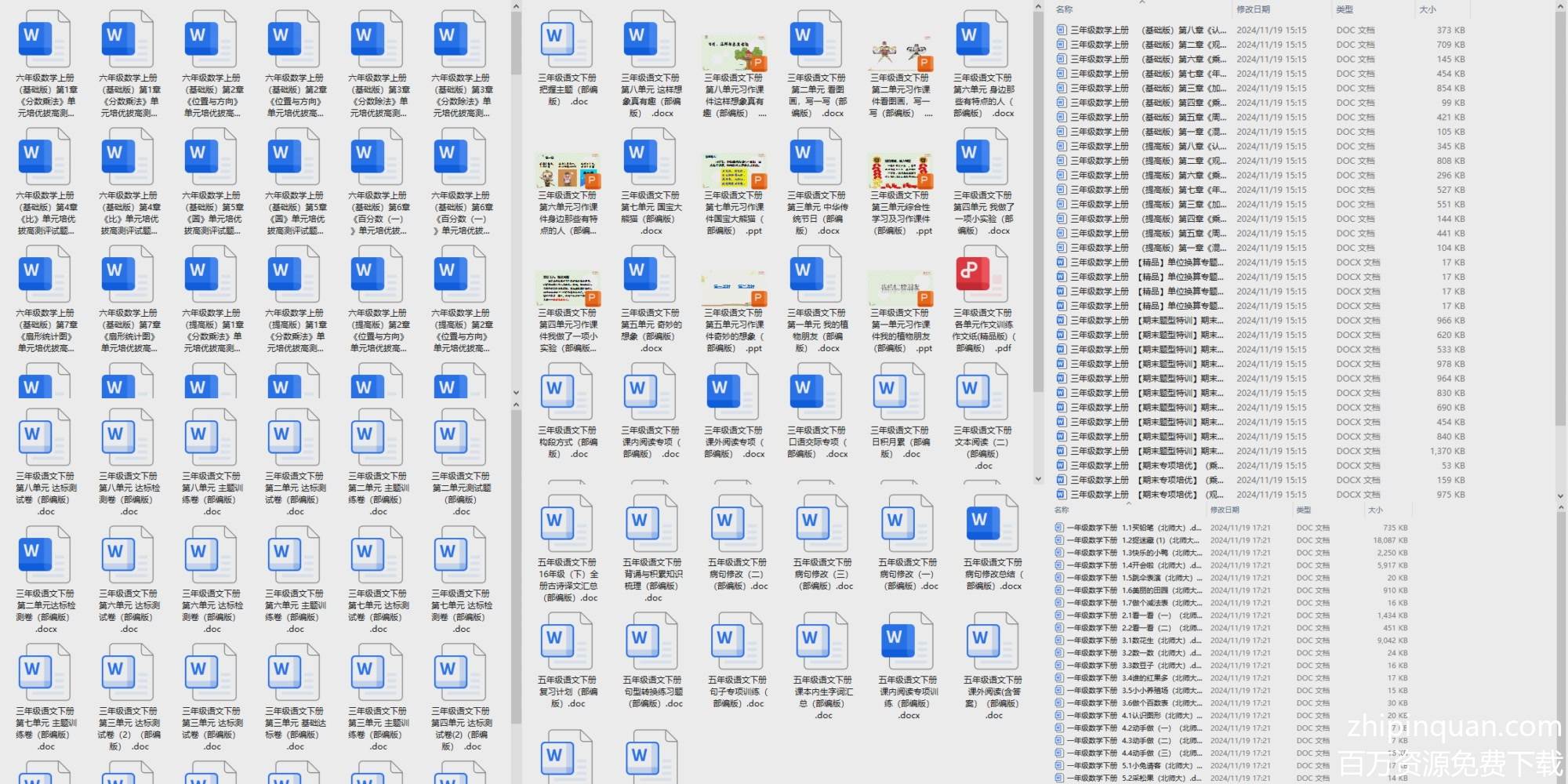Click 修改日期 header in 一年级数学下册 list
Screen dimensions: 1568x784
pos(1225,510)
